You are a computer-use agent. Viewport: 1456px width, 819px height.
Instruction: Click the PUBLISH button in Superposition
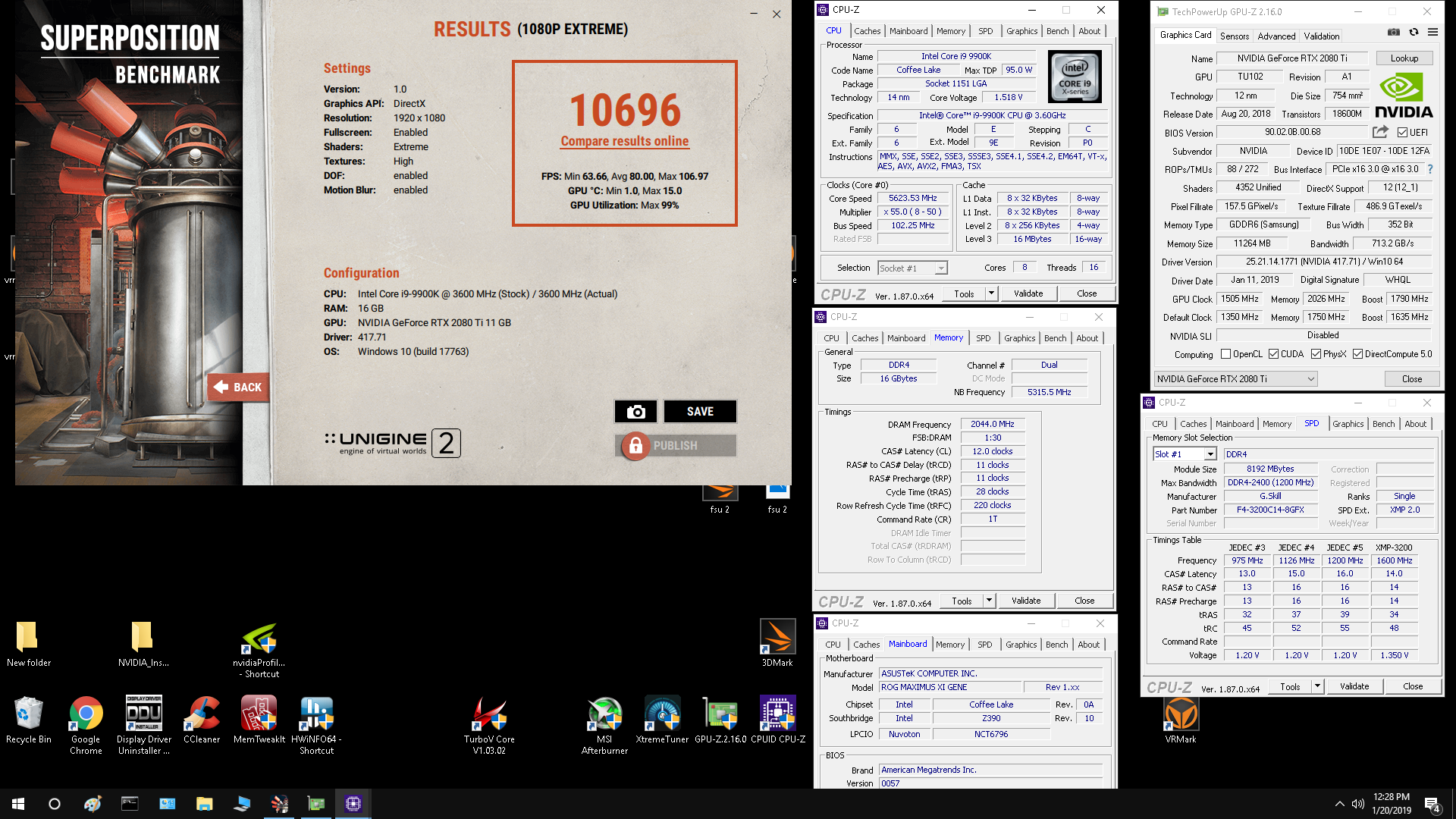675,445
